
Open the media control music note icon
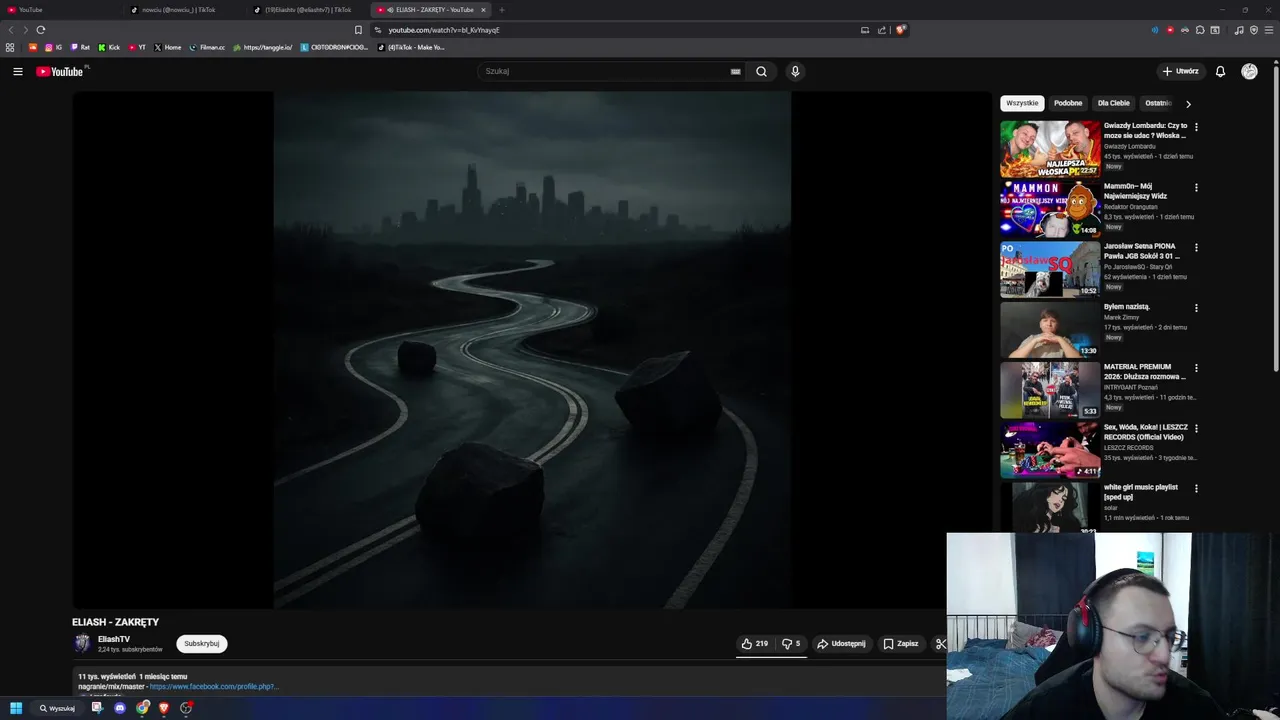pyautogui.click(x=1239, y=30)
